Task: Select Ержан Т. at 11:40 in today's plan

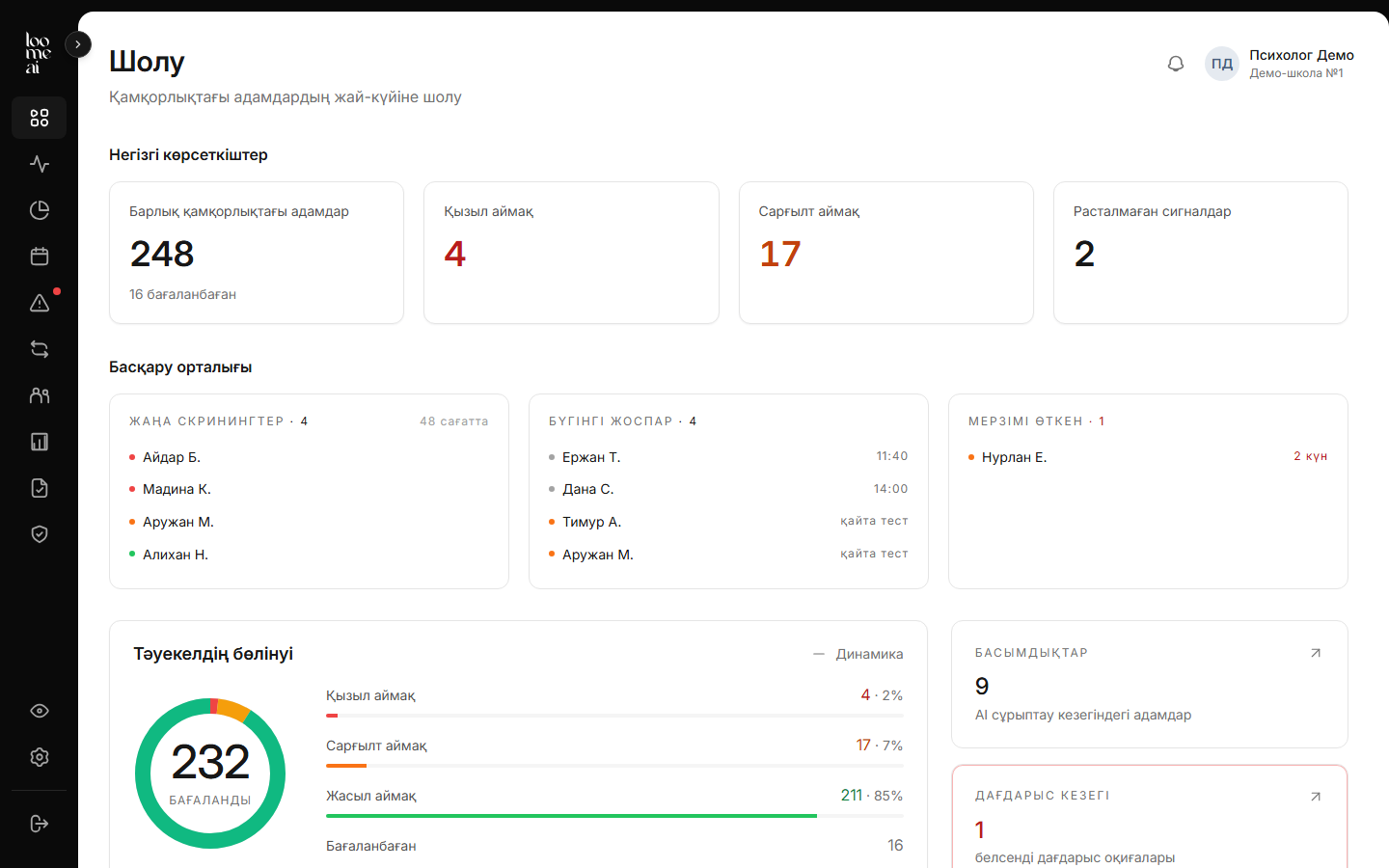Action: pyautogui.click(x=728, y=457)
